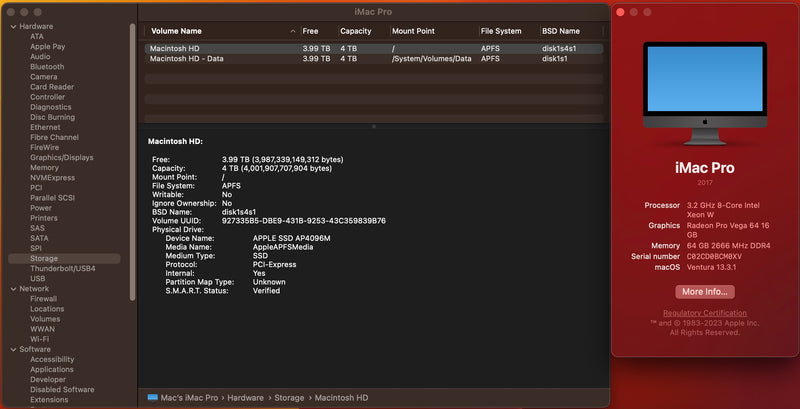The height and width of the screenshot is (409, 800).
Task: Click the iMac Pro computer image
Action: [x=705, y=94]
